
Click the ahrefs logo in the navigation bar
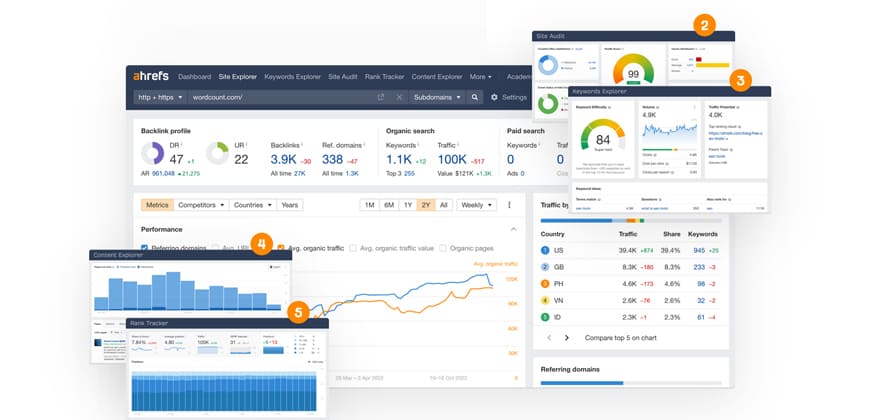point(150,77)
